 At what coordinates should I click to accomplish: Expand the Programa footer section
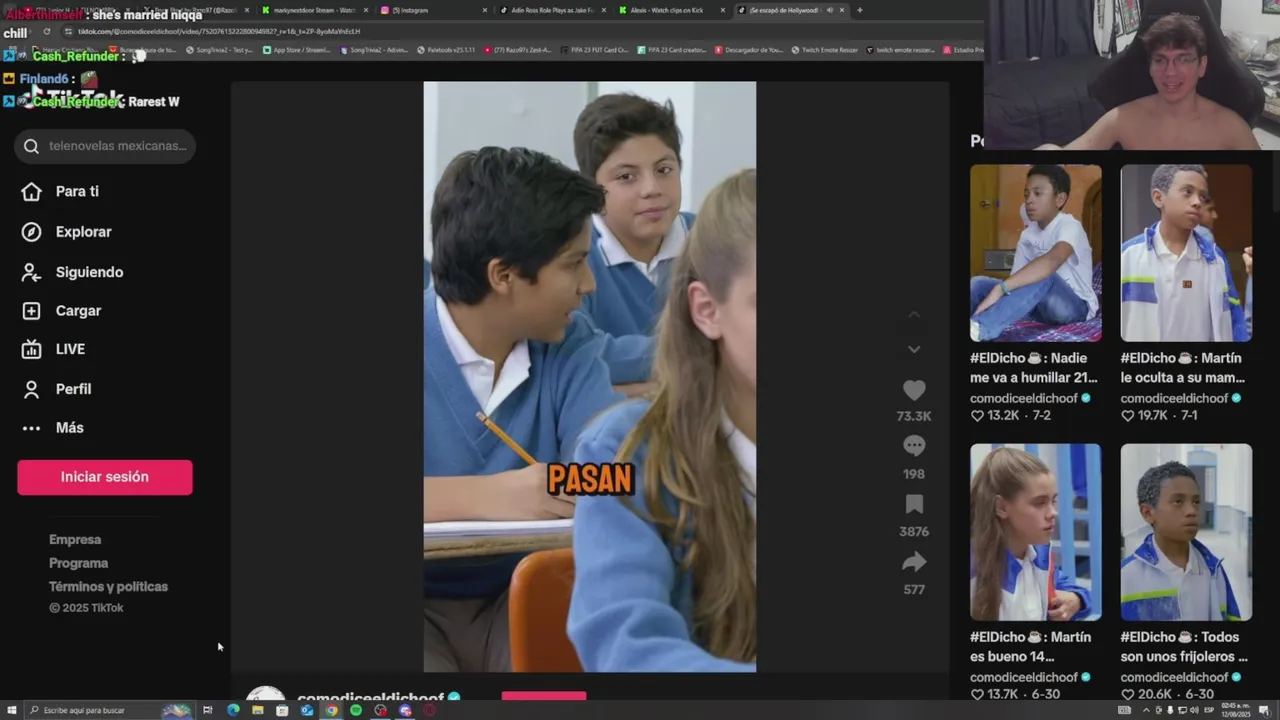pos(78,563)
